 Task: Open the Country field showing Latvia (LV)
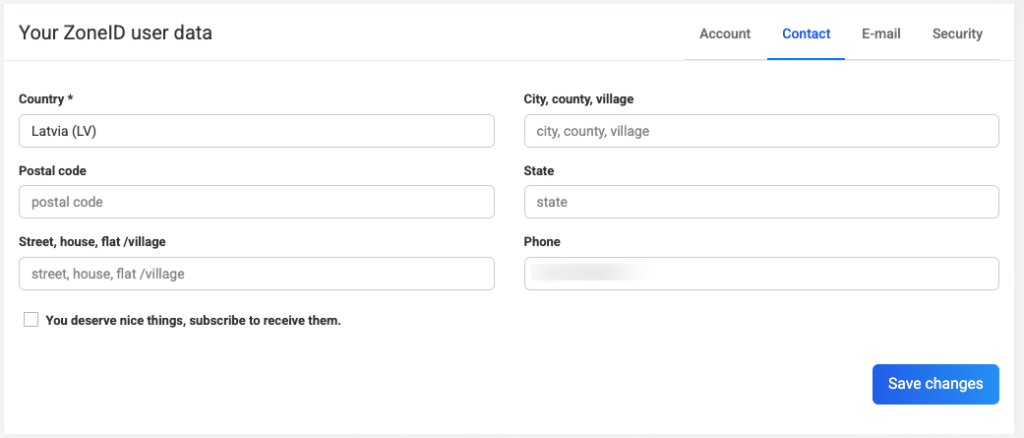pos(256,131)
